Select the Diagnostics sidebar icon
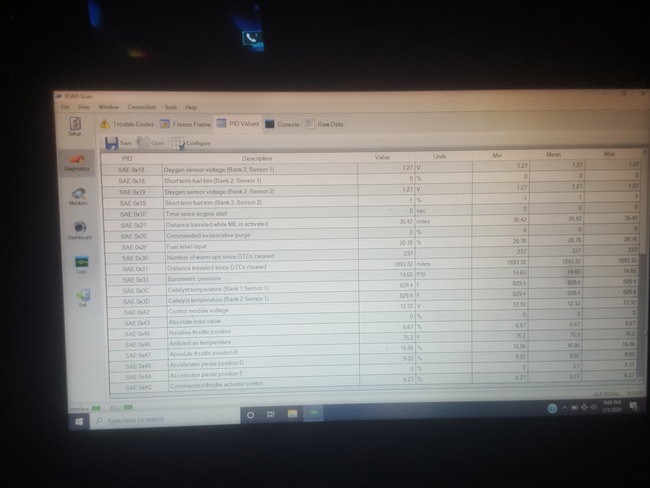Viewport: 650px width, 488px height. 76,162
